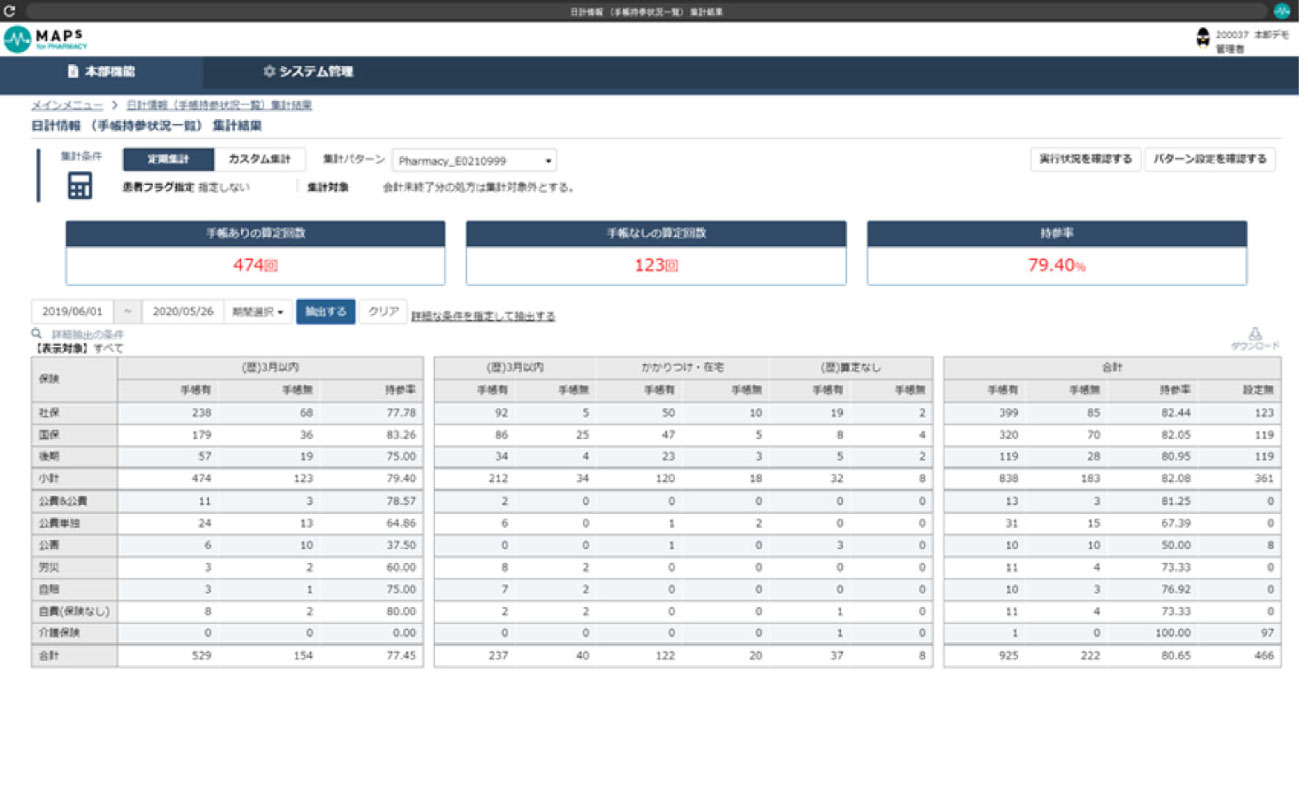The width and height of the screenshot is (1308, 800).
Task: Click the かかりつけ・在宅 column header
Action: (683, 368)
